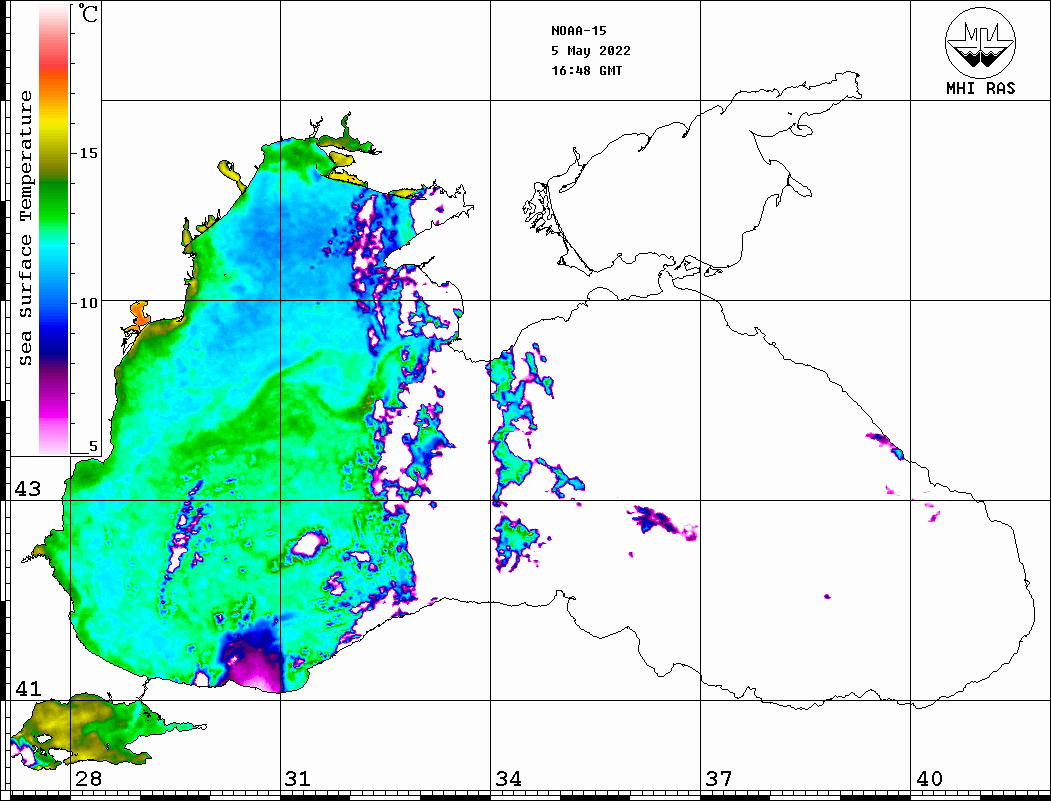Click longitude label 31
Image resolution: width=1051 pixels, height=801 pixels.
tap(298, 778)
